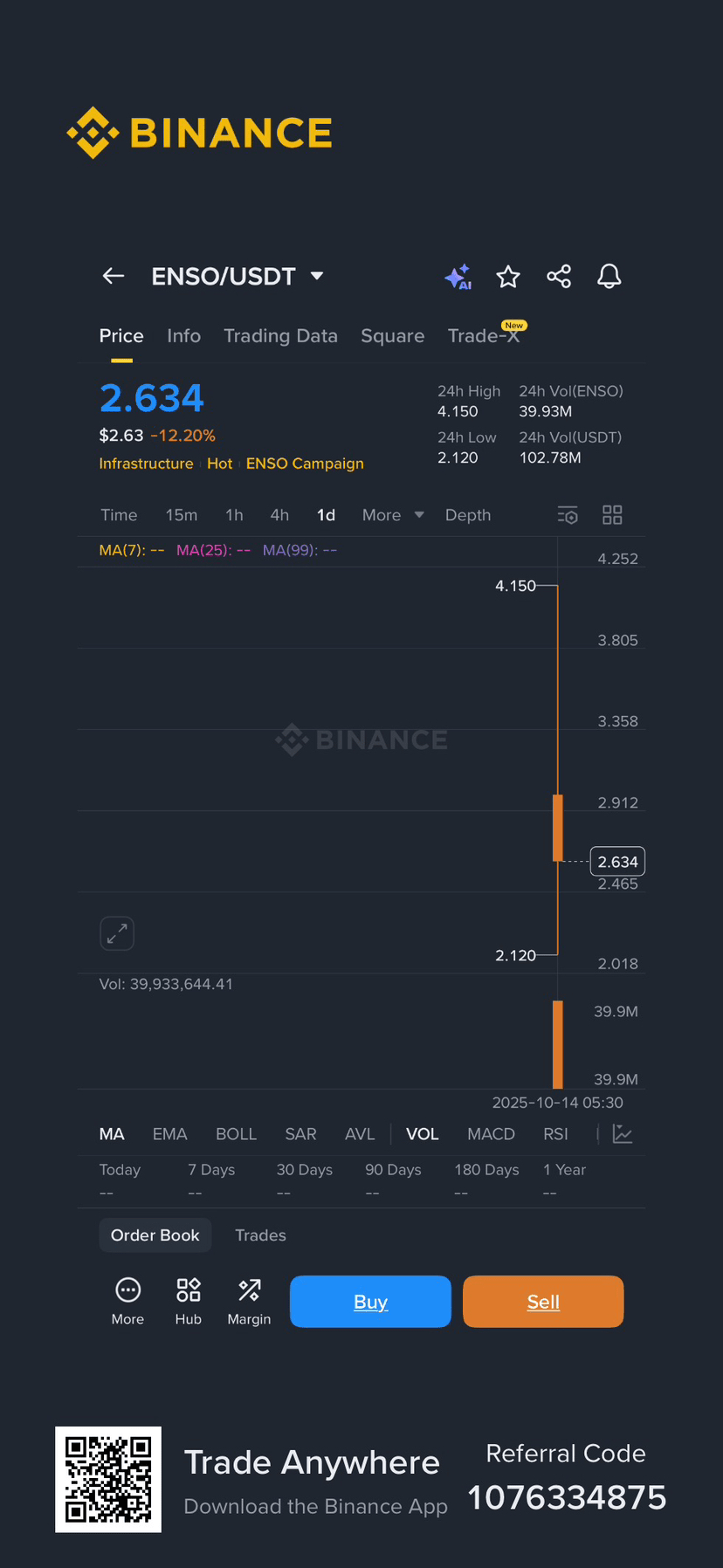Open the chart layout grid icon

coord(612,515)
